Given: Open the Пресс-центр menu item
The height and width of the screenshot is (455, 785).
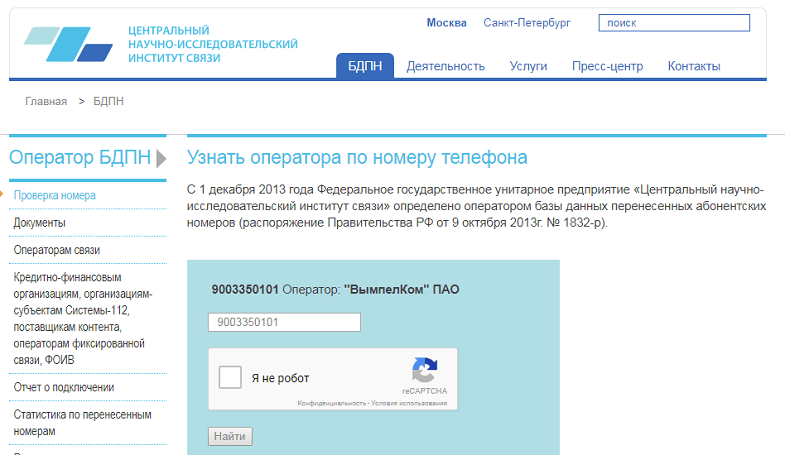Looking at the screenshot, I should 607,66.
